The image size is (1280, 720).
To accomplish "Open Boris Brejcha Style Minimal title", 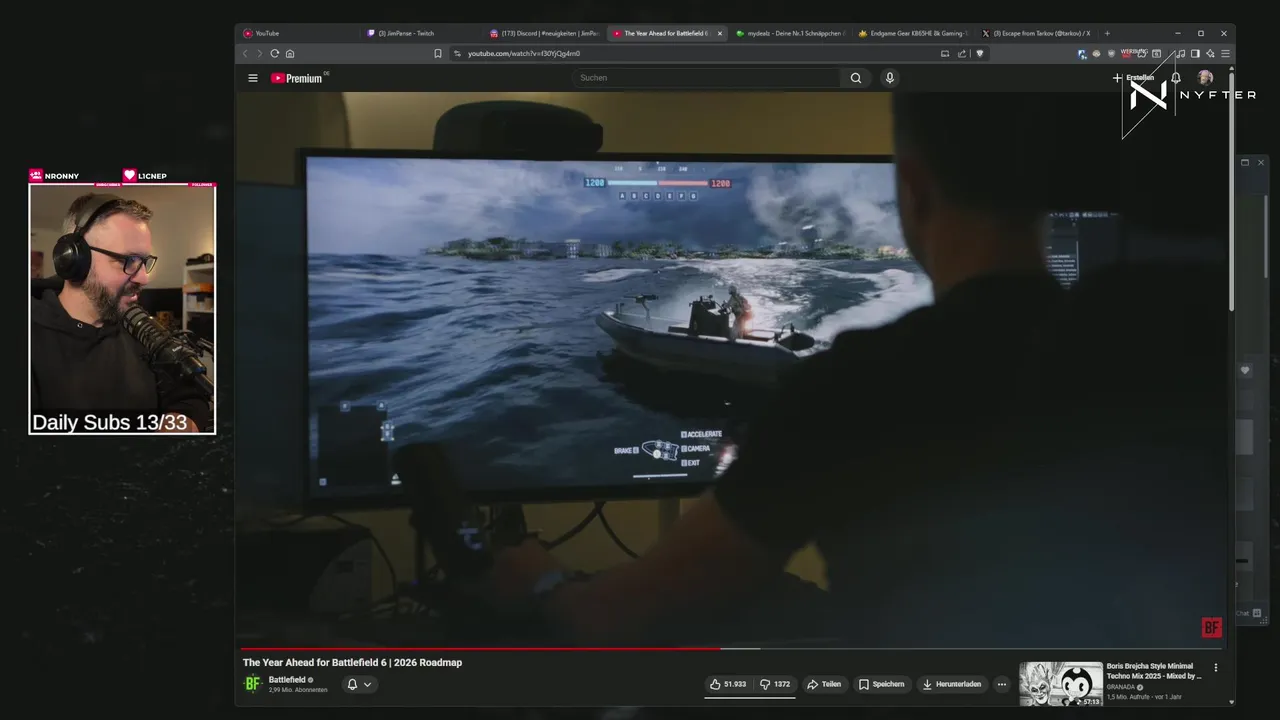I will click(x=1154, y=671).
